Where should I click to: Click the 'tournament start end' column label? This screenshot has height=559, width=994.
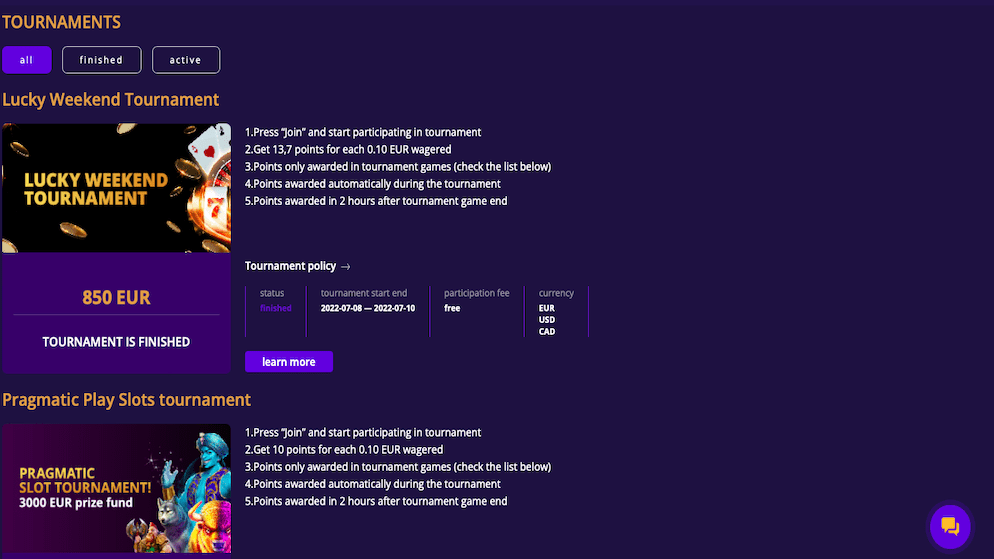click(364, 293)
